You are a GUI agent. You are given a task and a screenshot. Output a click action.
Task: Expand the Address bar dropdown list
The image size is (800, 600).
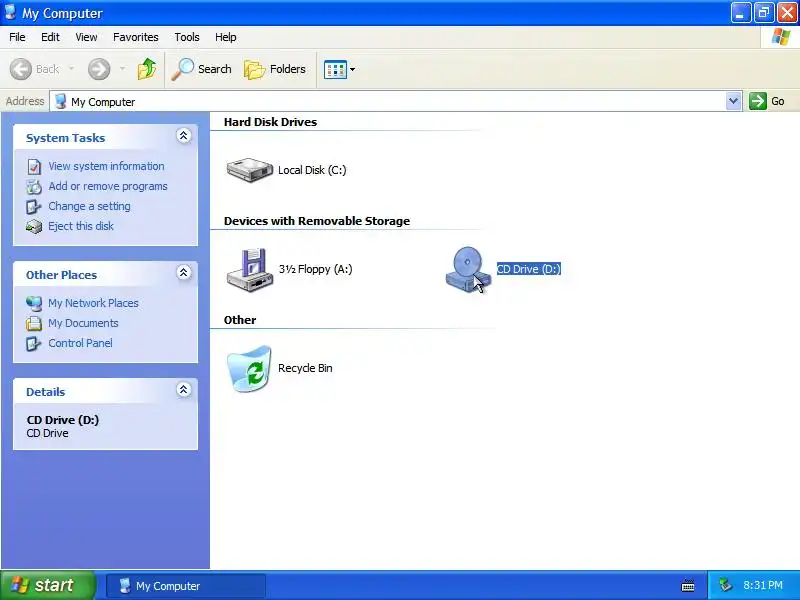[733, 101]
